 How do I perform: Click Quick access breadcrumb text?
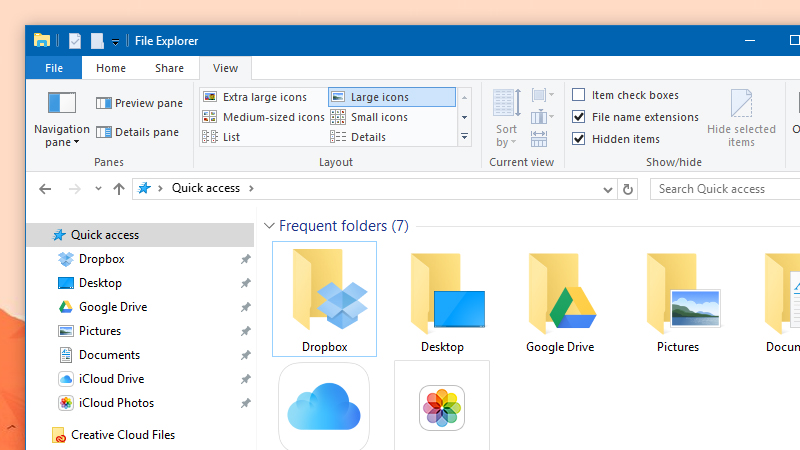206,188
